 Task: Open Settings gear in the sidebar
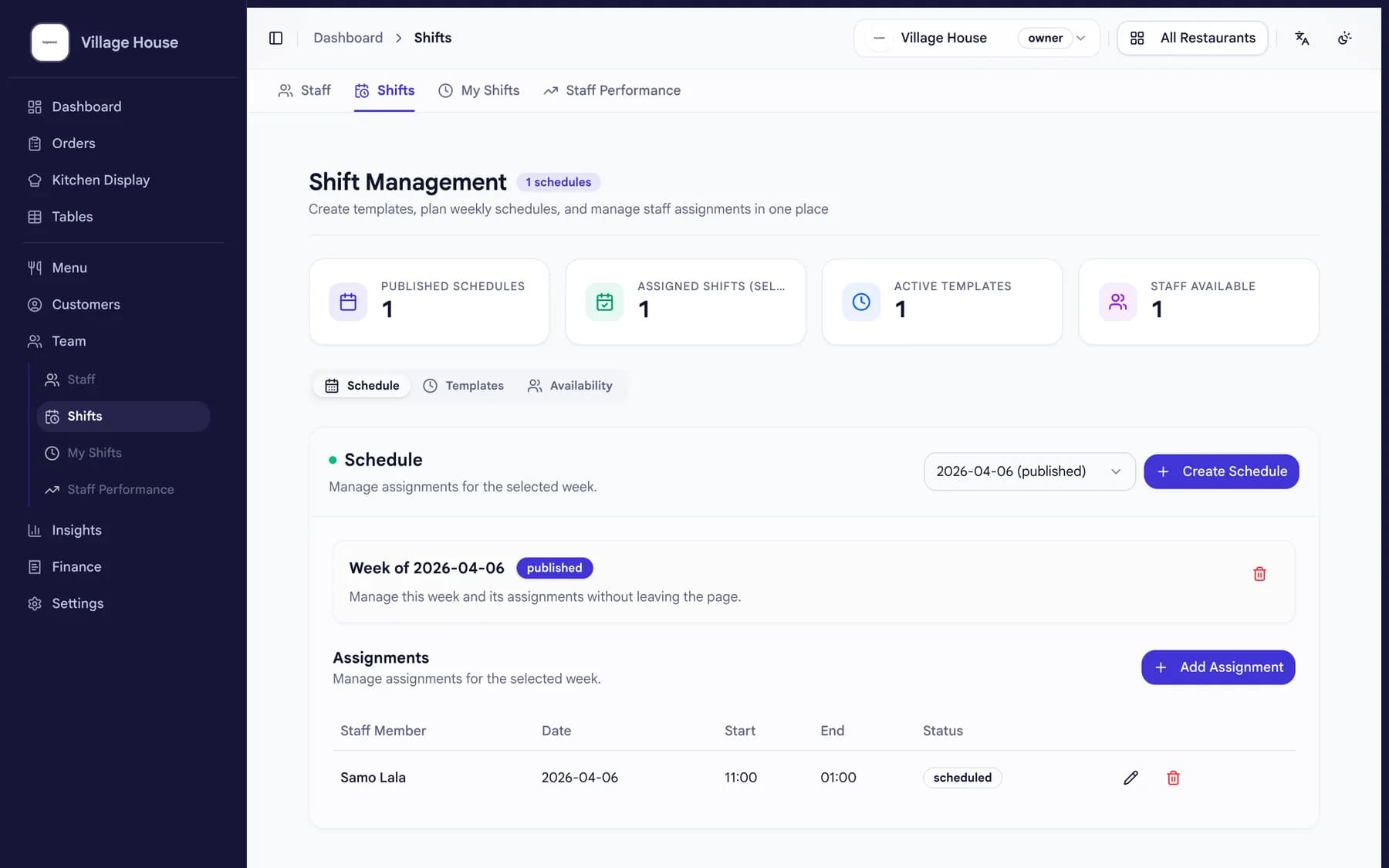77,603
